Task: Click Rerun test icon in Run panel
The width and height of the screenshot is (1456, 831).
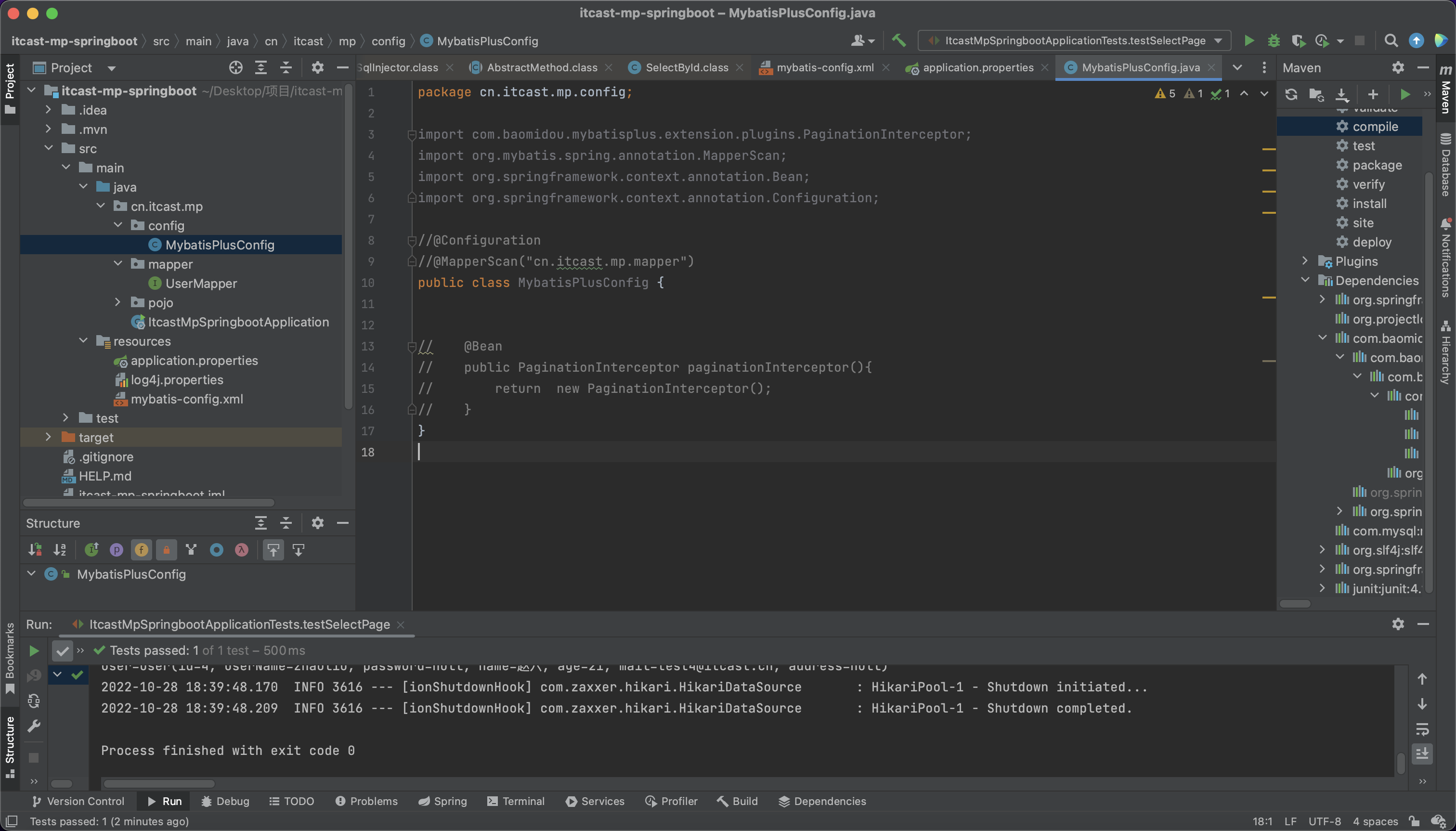Action: click(x=34, y=650)
